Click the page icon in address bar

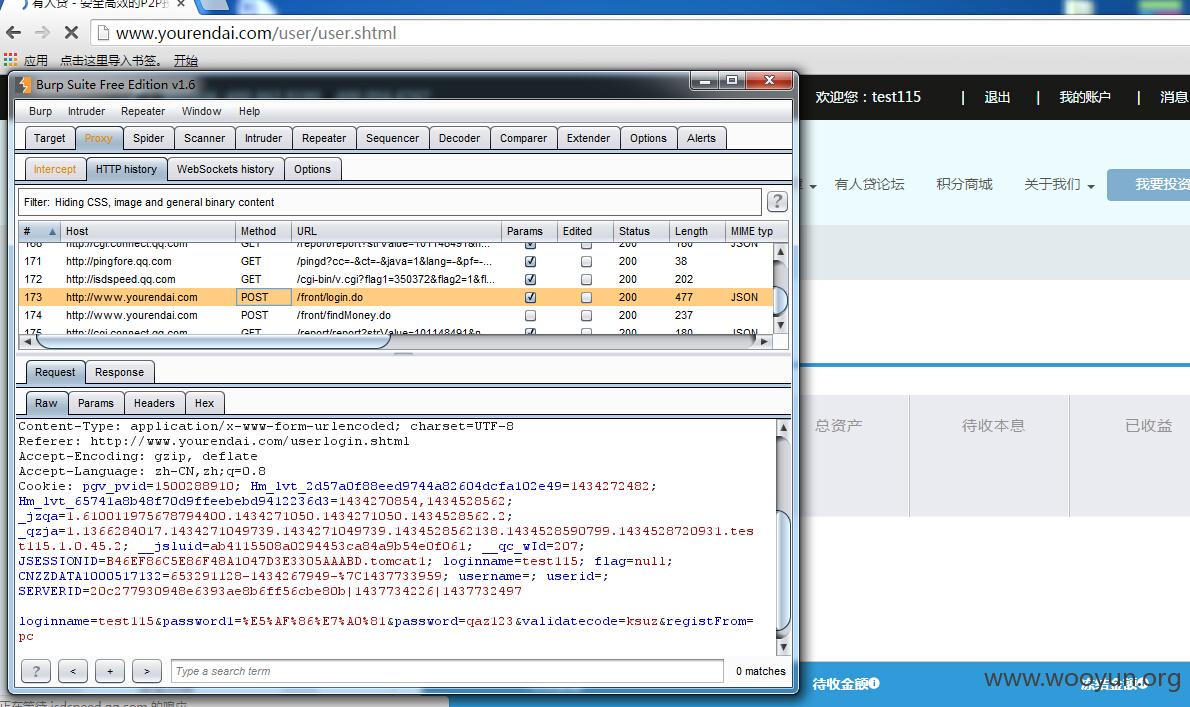pyautogui.click(x=102, y=33)
